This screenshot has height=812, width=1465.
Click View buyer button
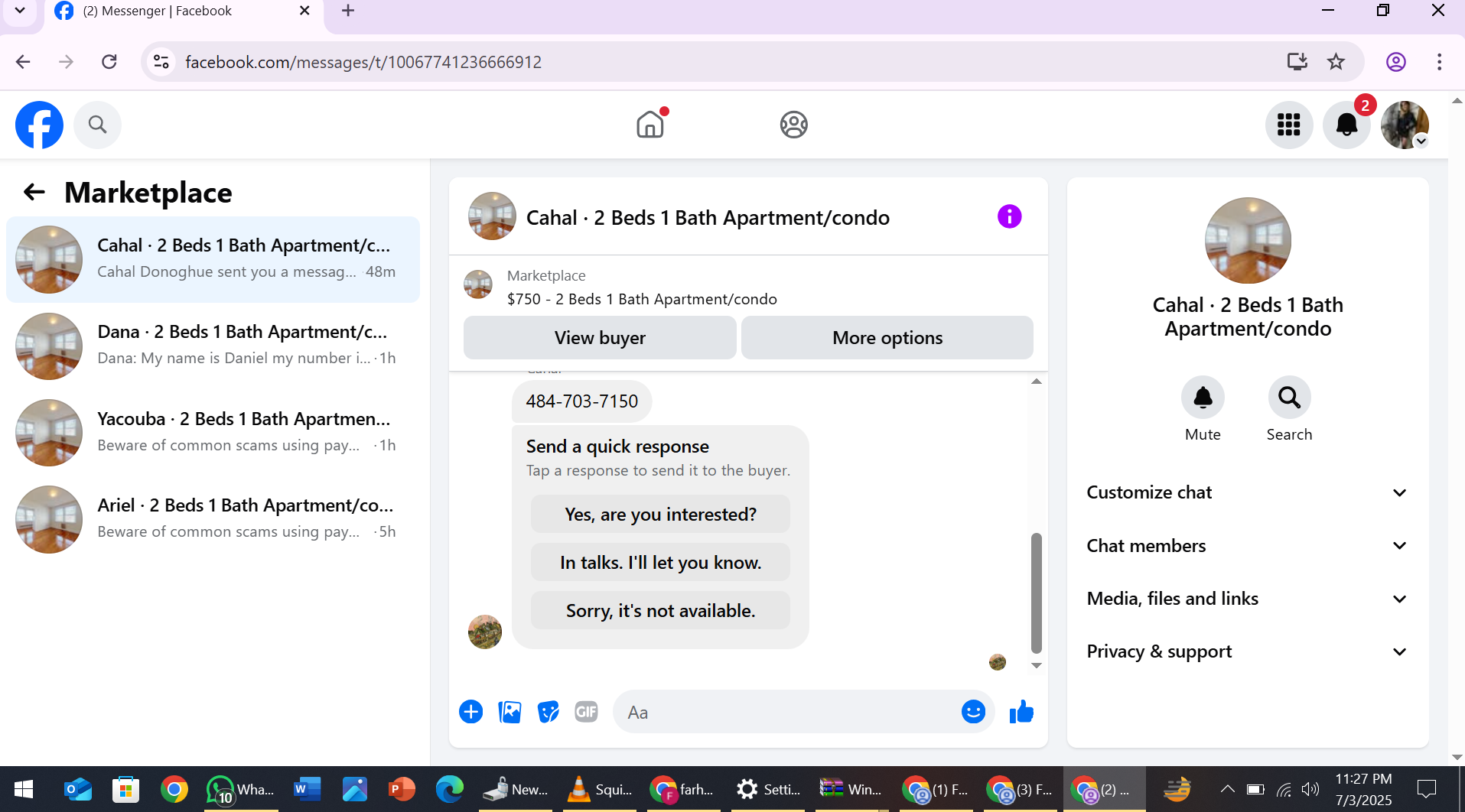tap(600, 338)
